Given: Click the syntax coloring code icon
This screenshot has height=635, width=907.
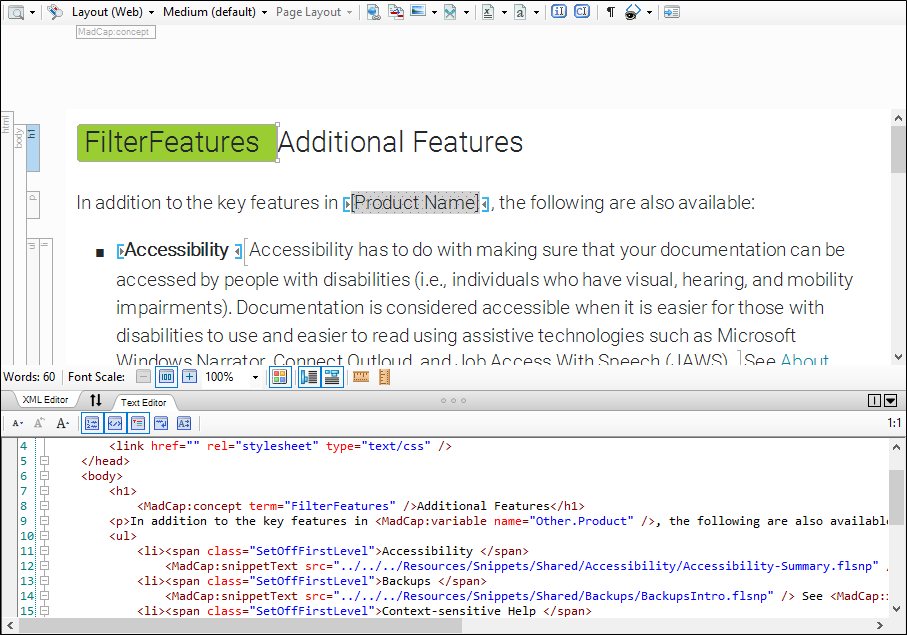Looking at the screenshot, I should click(115, 423).
